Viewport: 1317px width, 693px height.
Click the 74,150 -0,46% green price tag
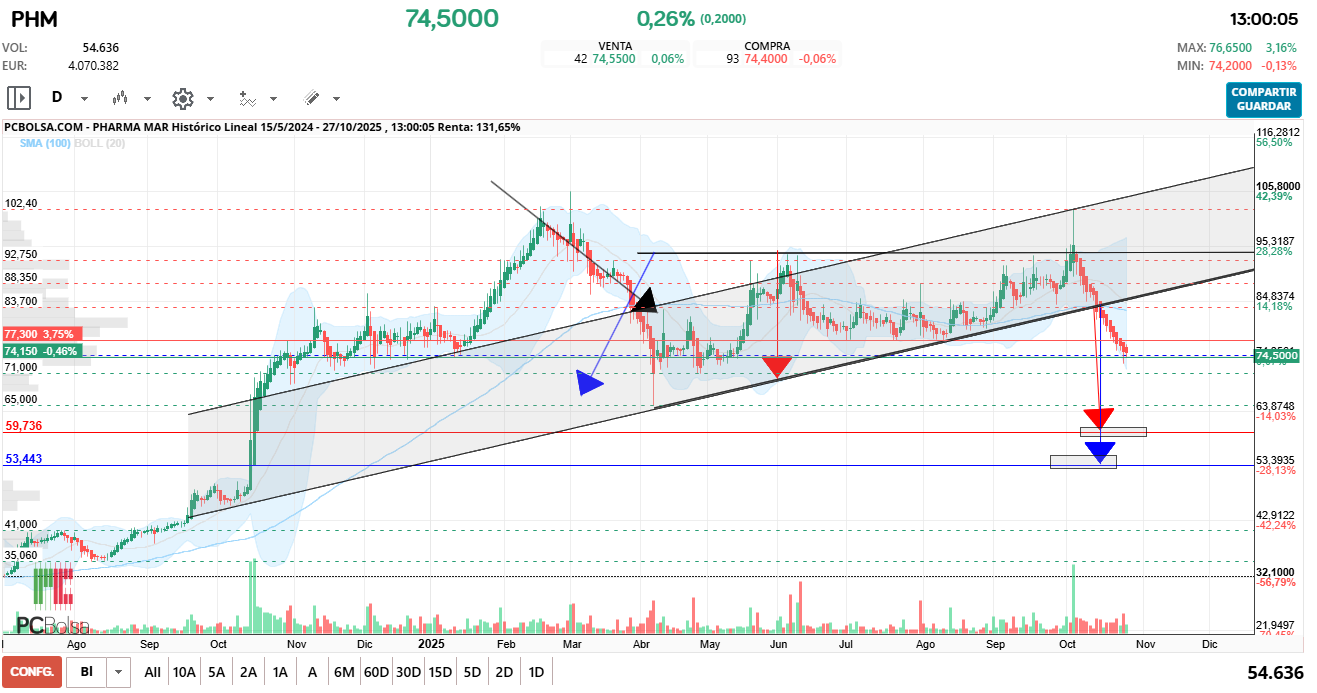pos(40,351)
